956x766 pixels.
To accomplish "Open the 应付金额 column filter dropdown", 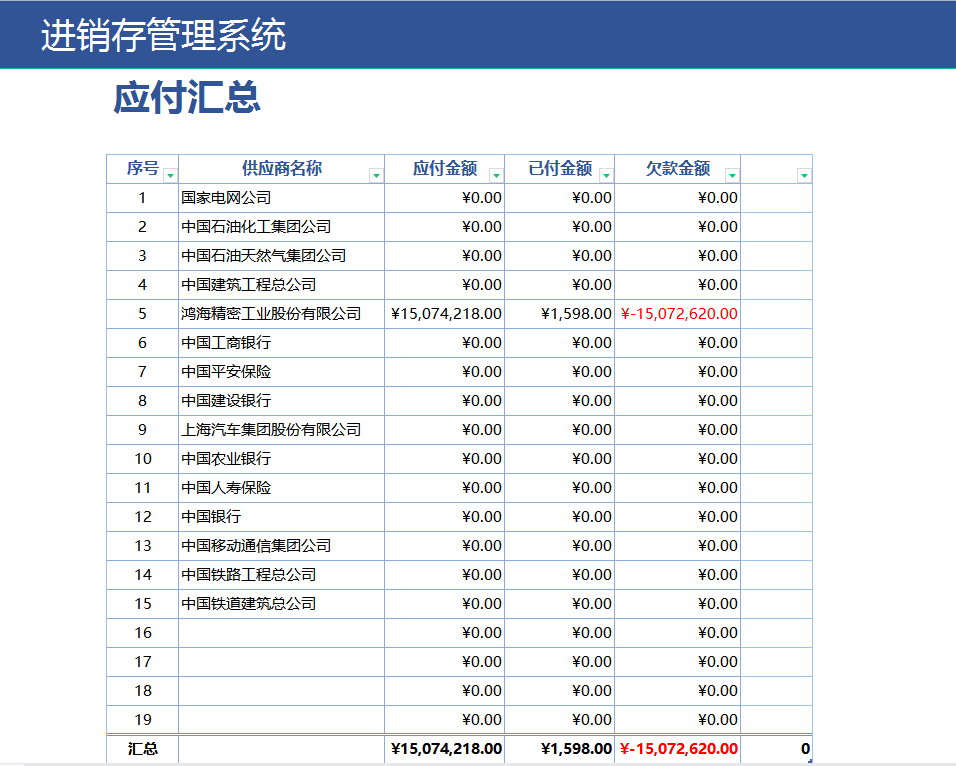I will tap(496, 176).
